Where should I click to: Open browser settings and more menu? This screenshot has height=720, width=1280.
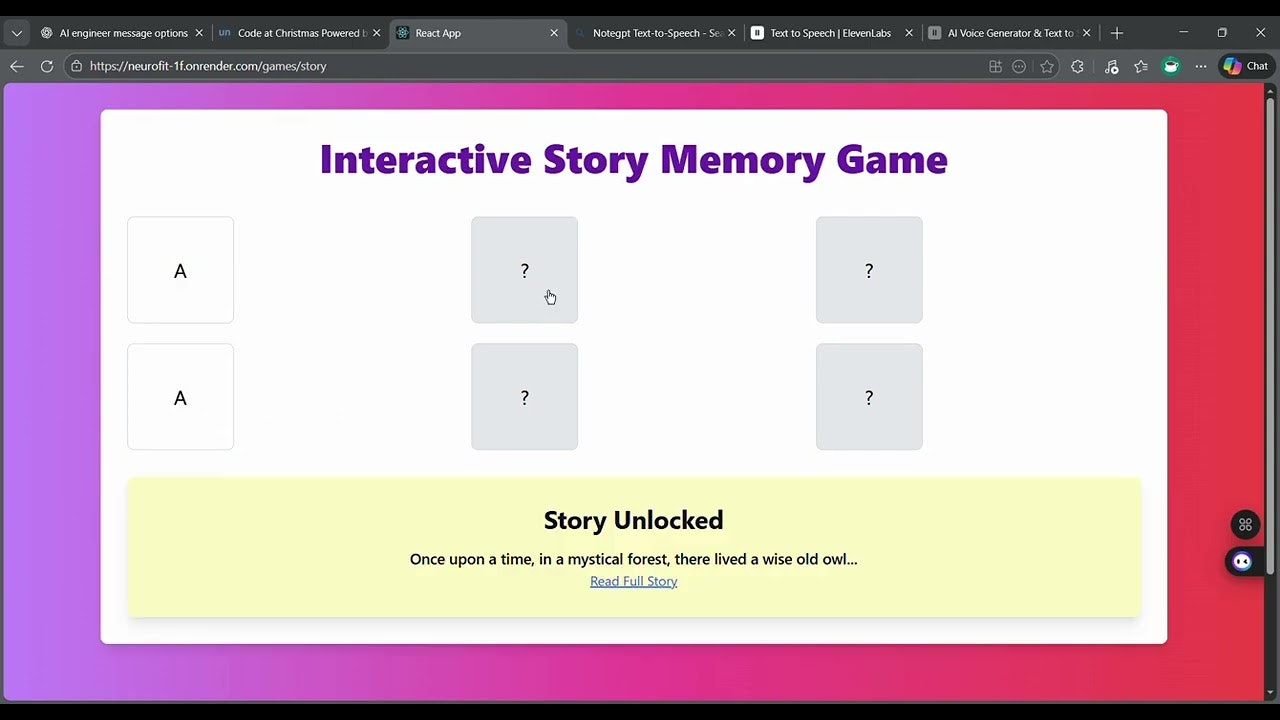click(1201, 67)
